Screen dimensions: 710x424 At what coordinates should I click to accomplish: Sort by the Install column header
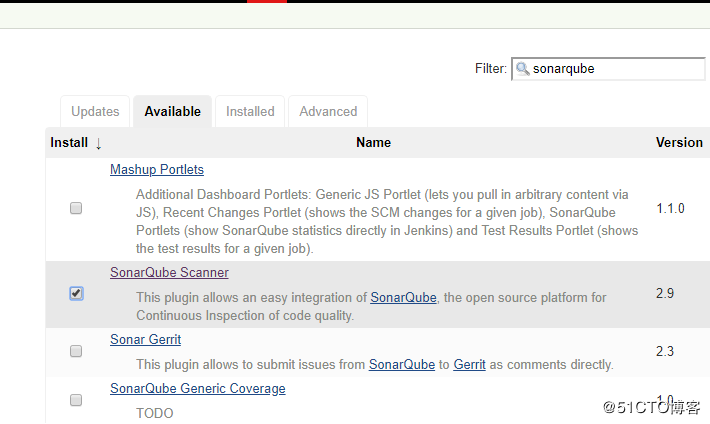69,142
